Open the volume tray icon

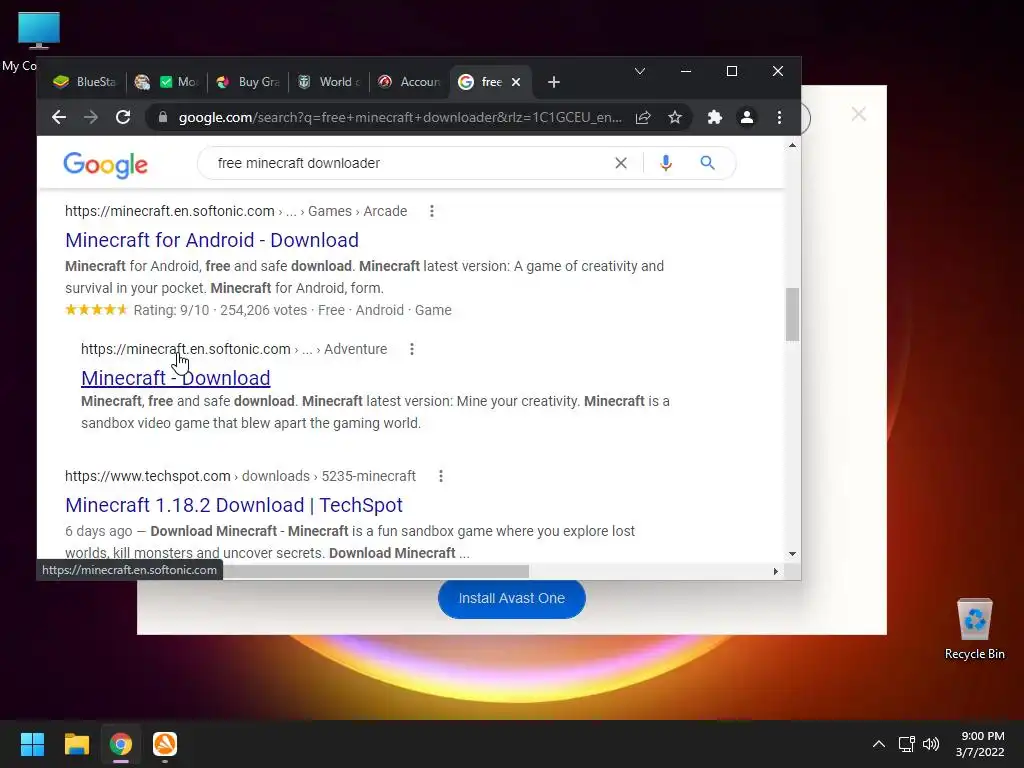(x=931, y=744)
